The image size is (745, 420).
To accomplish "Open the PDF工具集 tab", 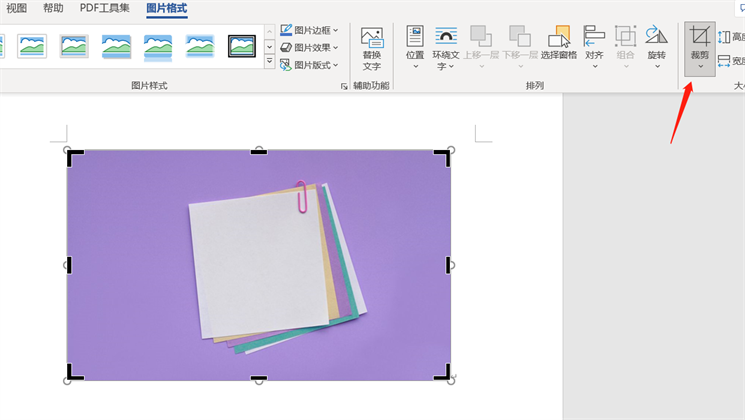I will coord(105,9).
